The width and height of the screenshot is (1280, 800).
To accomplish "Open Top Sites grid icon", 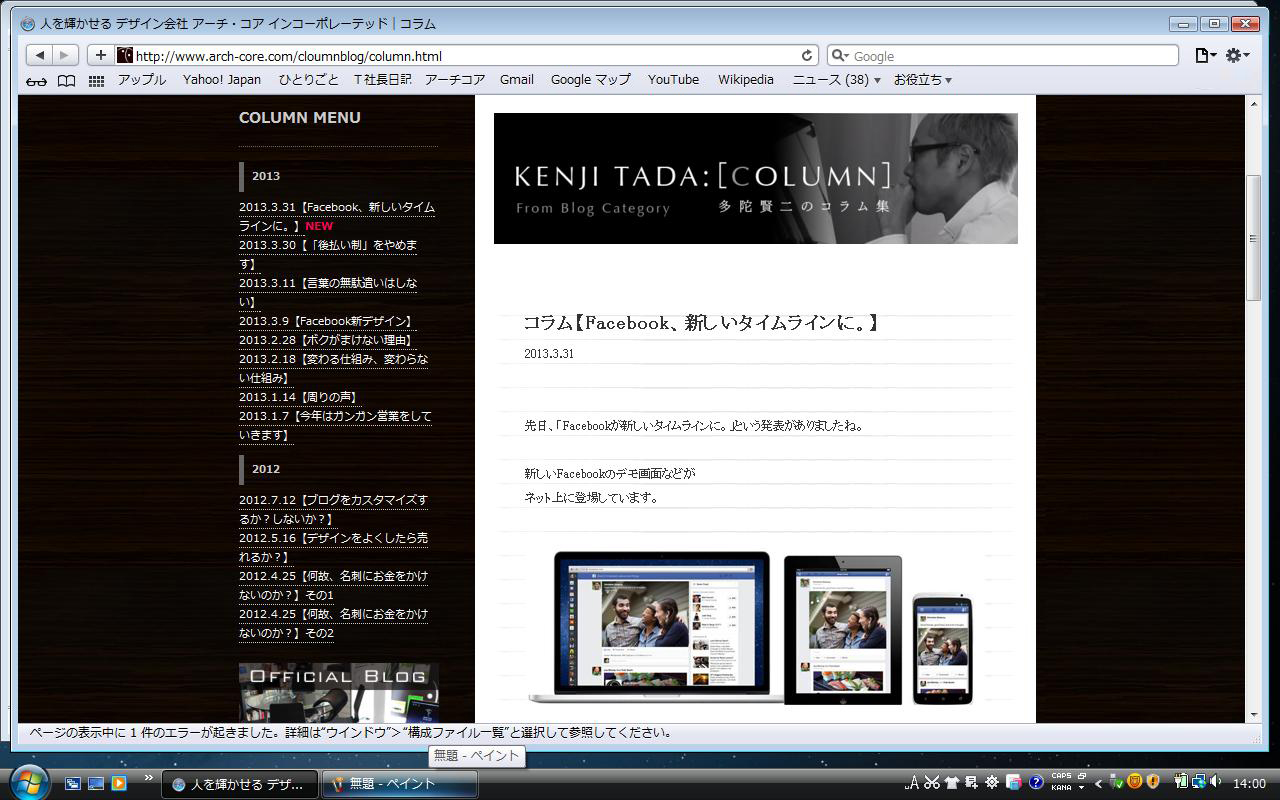I will (96, 81).
